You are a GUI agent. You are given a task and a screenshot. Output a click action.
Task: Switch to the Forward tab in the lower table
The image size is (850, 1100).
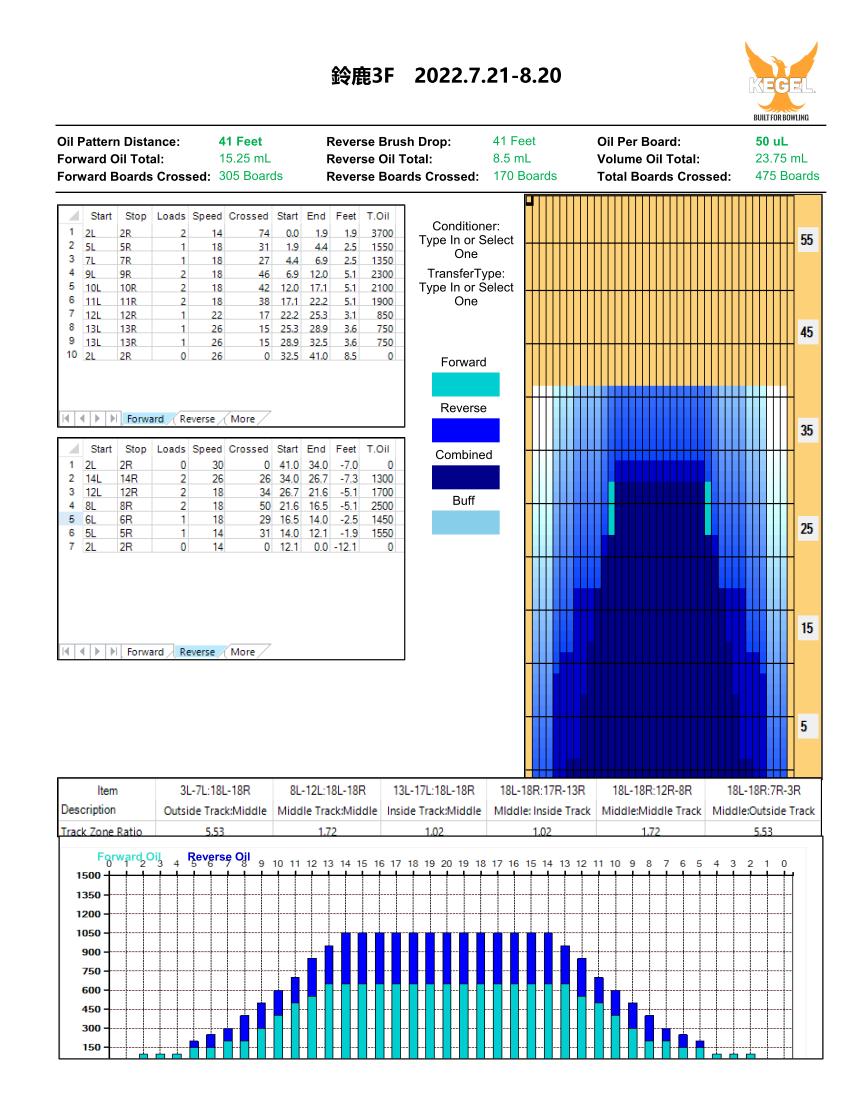pos(145,652)
